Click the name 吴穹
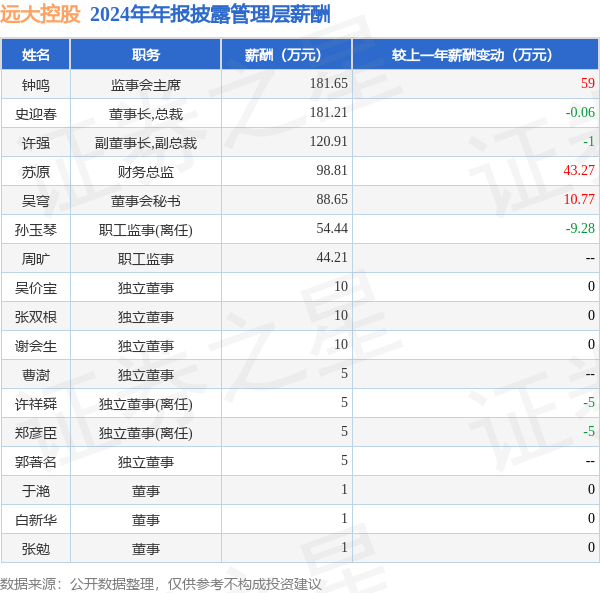 (x=36, y=201)
